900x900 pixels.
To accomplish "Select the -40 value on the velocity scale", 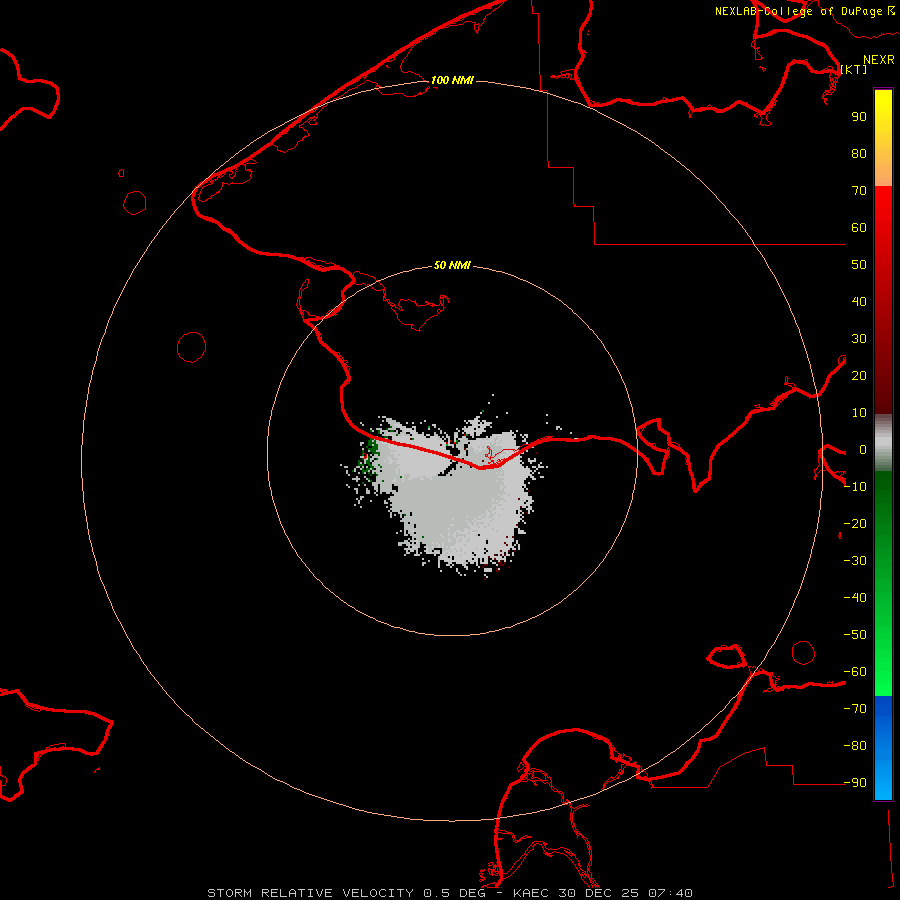I will click(x=855, y=598).
